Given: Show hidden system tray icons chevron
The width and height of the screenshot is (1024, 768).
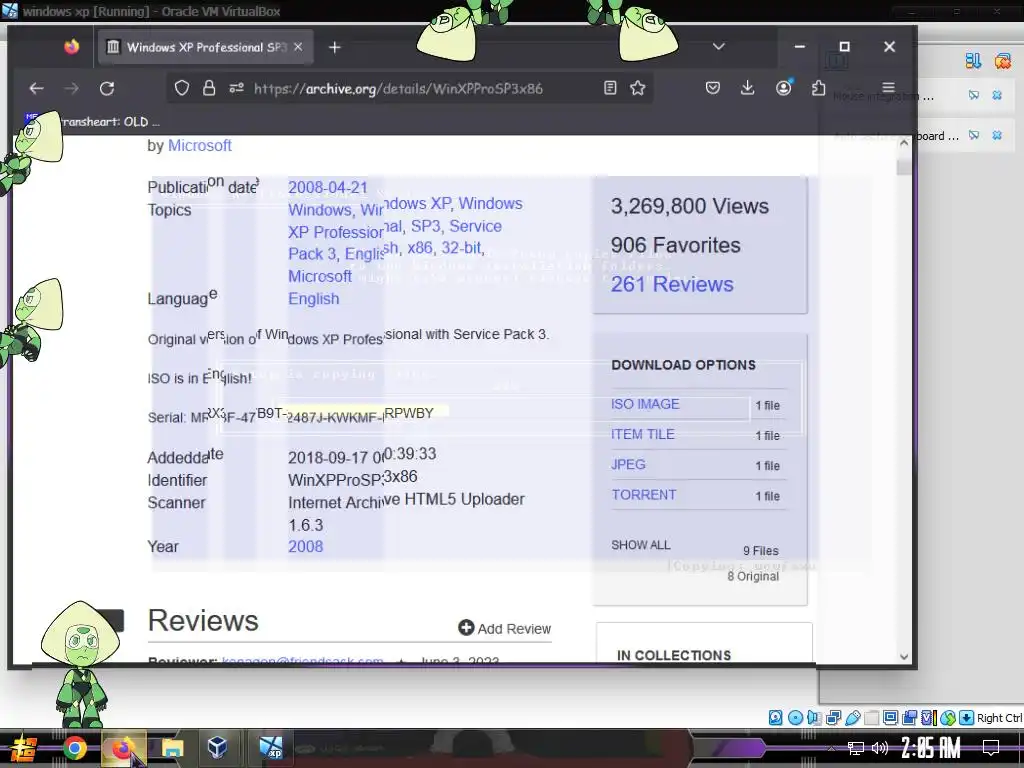Looking at the screenshot, I should click(x=831, y=748).
